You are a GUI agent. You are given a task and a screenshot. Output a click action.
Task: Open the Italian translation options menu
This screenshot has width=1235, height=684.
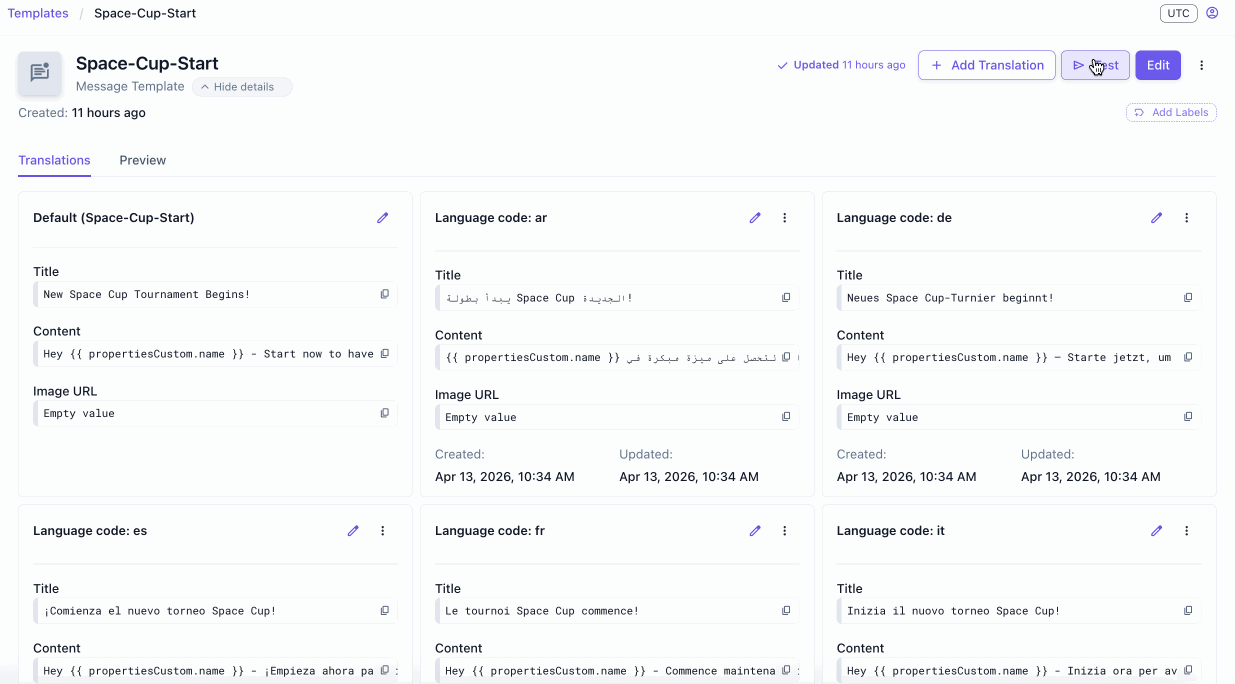1187,531
